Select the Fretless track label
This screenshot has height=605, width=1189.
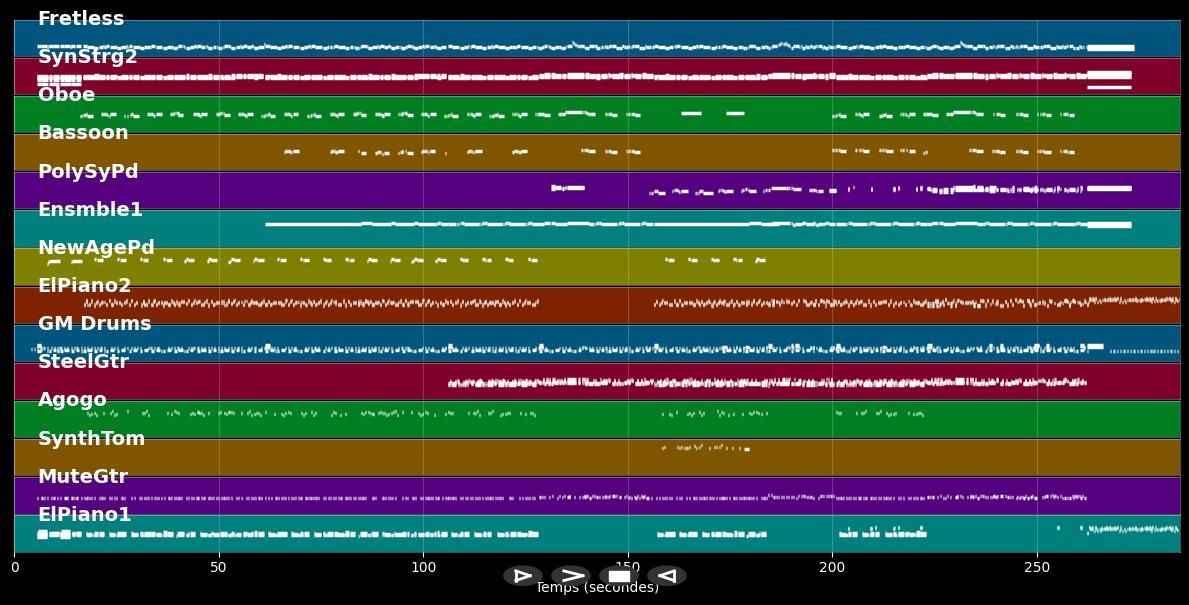[81, 19]
